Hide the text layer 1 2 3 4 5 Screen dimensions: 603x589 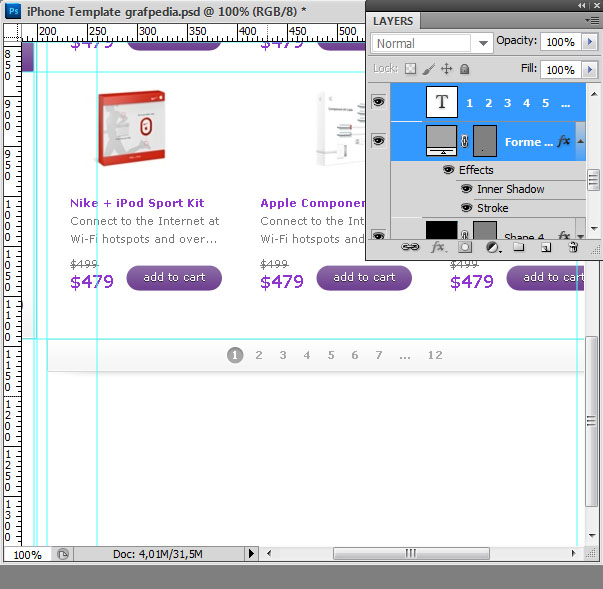(378, 102)
